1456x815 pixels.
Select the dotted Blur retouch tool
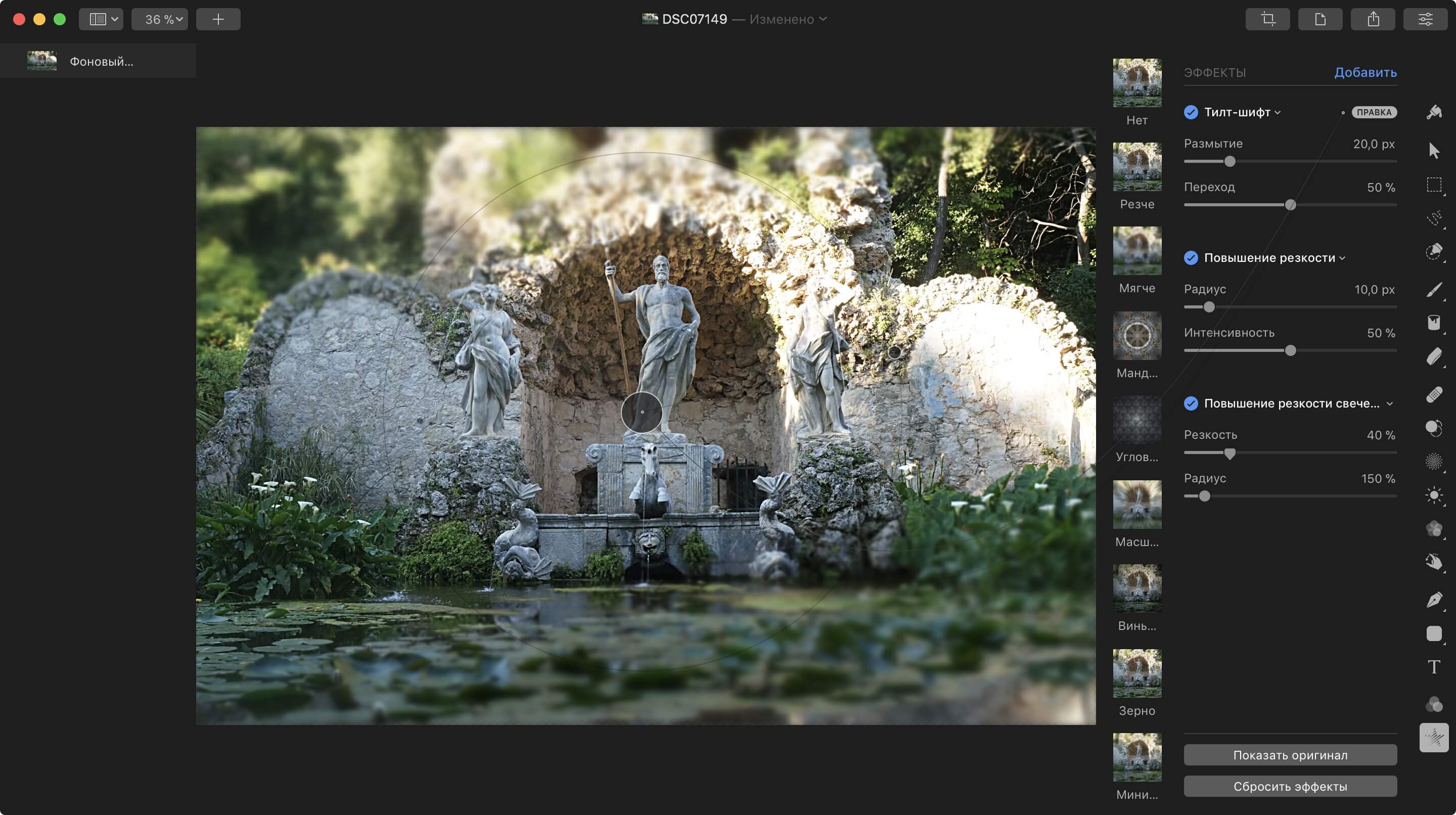pyautogui.click(x=1434, y=462)
